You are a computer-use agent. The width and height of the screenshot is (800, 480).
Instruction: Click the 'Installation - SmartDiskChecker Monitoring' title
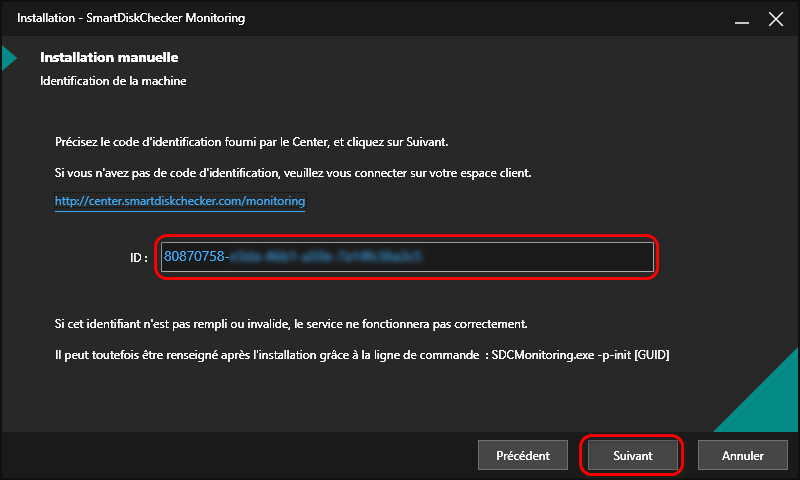131,18
